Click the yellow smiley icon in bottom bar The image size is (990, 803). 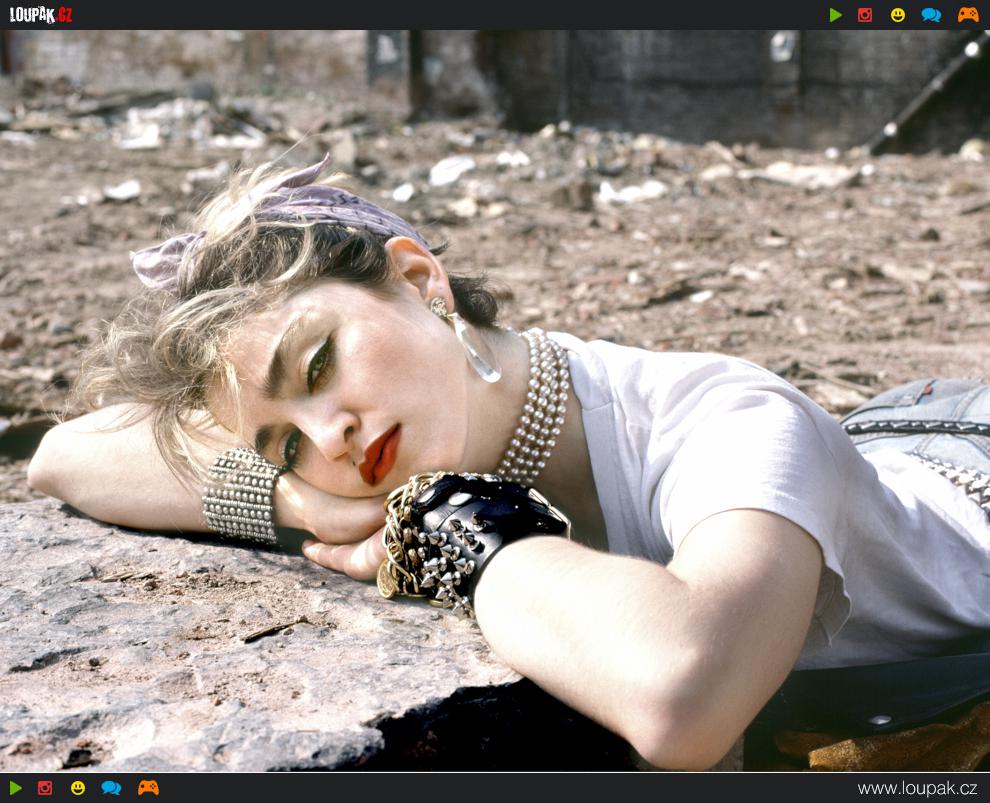[x=78, y=788]
